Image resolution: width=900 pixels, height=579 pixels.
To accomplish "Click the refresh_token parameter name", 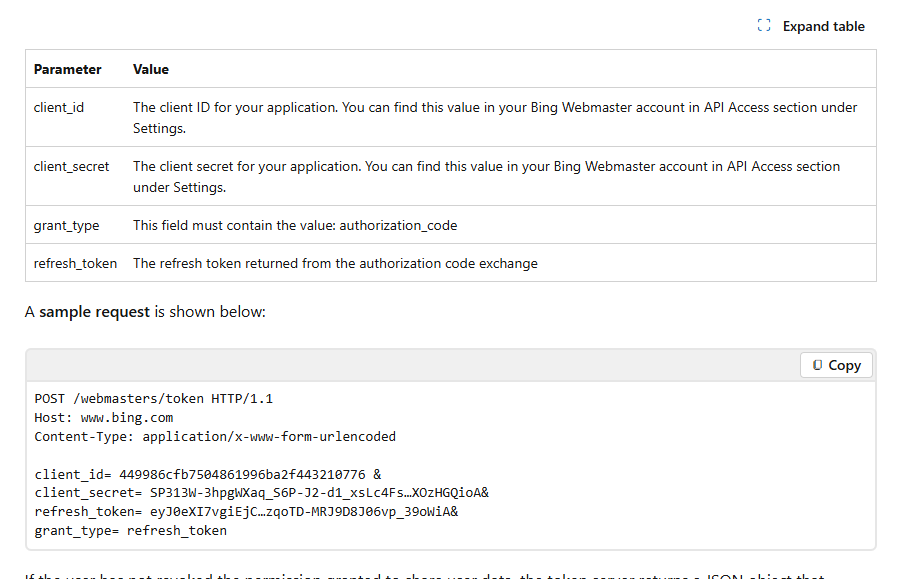I will pos(75,263).
